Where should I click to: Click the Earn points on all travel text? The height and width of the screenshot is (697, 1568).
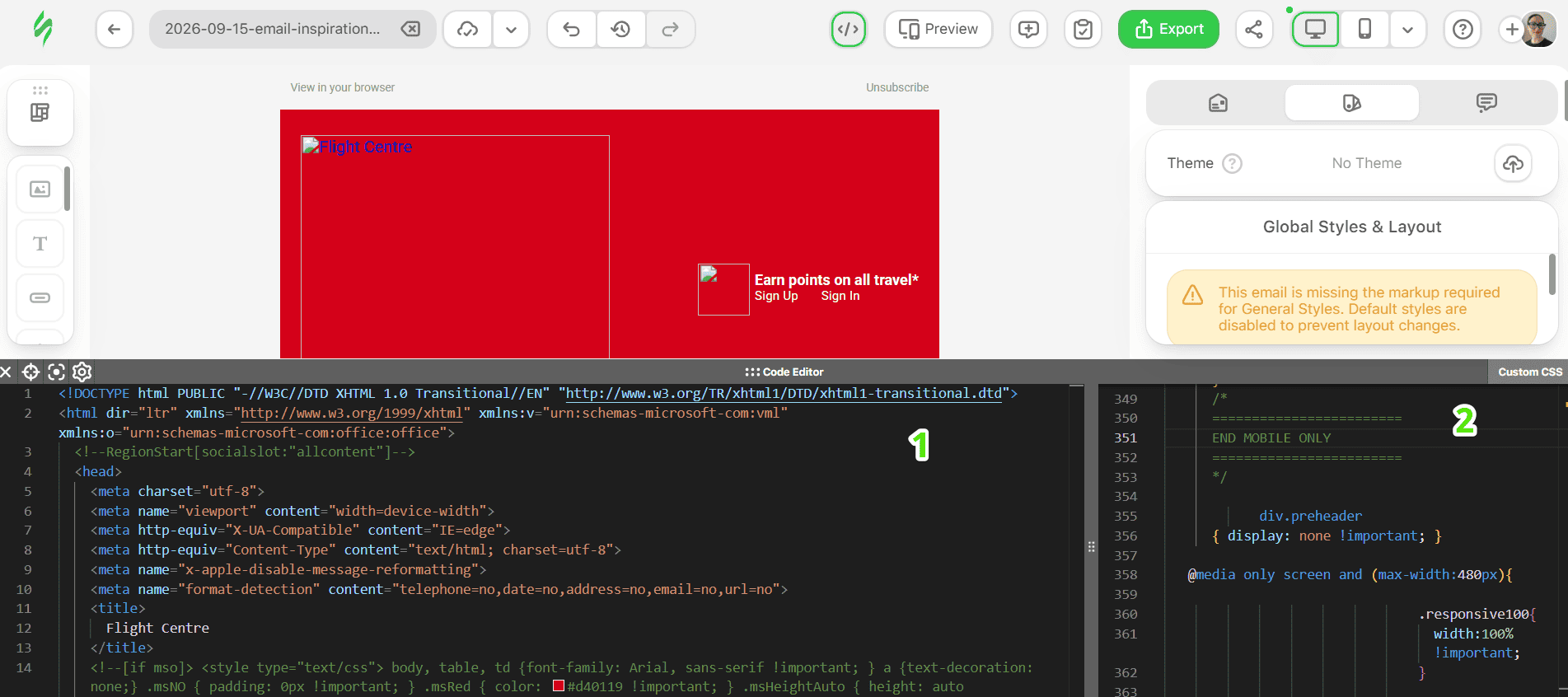836,280
